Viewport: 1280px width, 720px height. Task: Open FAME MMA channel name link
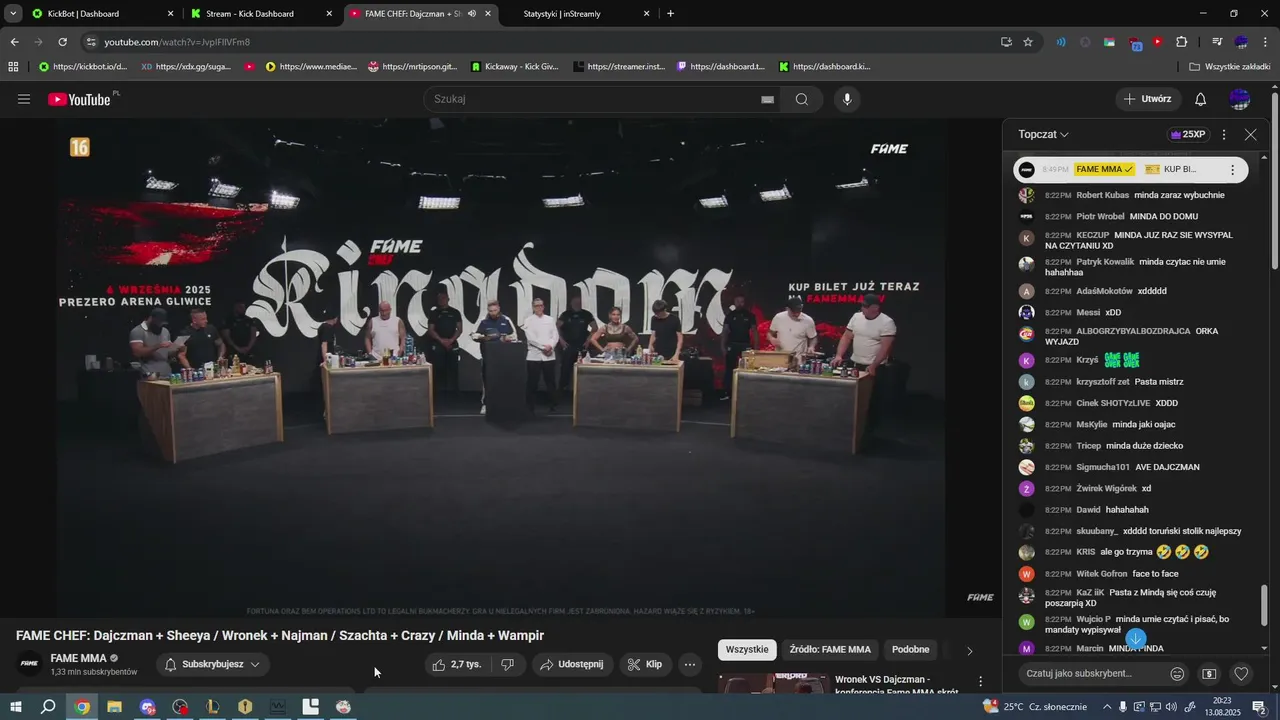click(x=78, y=659)
